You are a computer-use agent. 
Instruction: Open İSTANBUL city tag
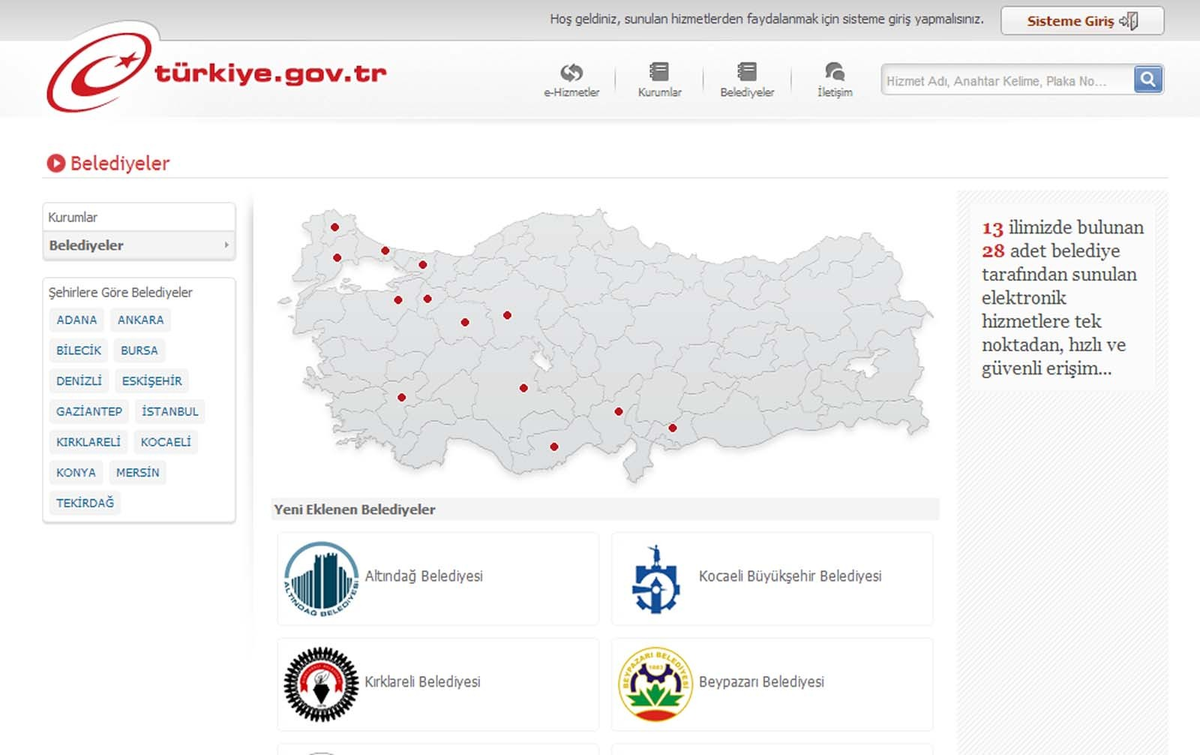coord(170,411)
